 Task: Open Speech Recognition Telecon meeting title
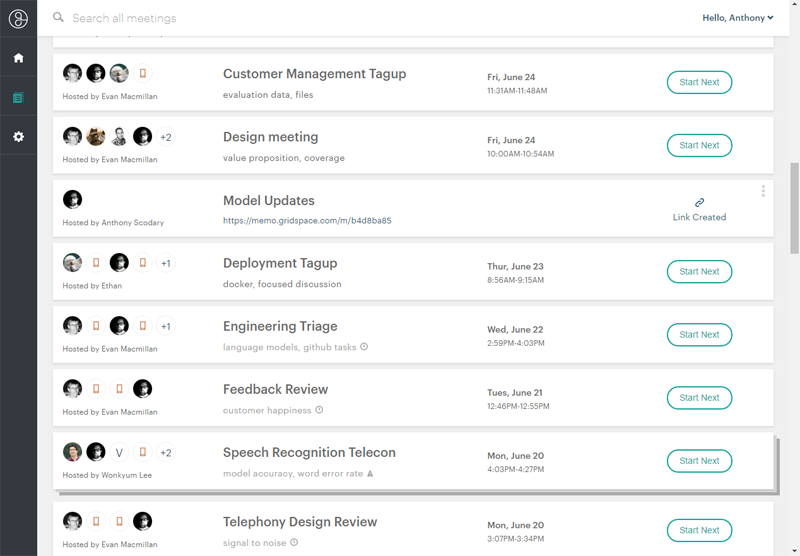309,452
